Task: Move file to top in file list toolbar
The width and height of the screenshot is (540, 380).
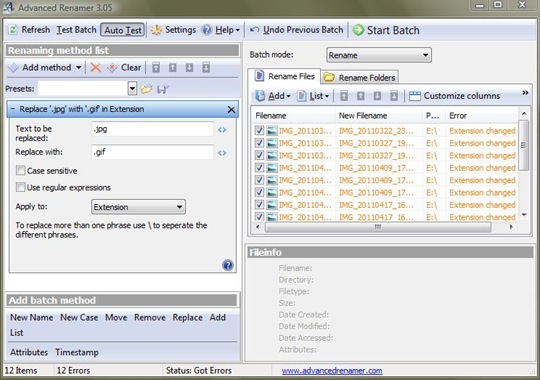Action: click(x=344, y=96)
